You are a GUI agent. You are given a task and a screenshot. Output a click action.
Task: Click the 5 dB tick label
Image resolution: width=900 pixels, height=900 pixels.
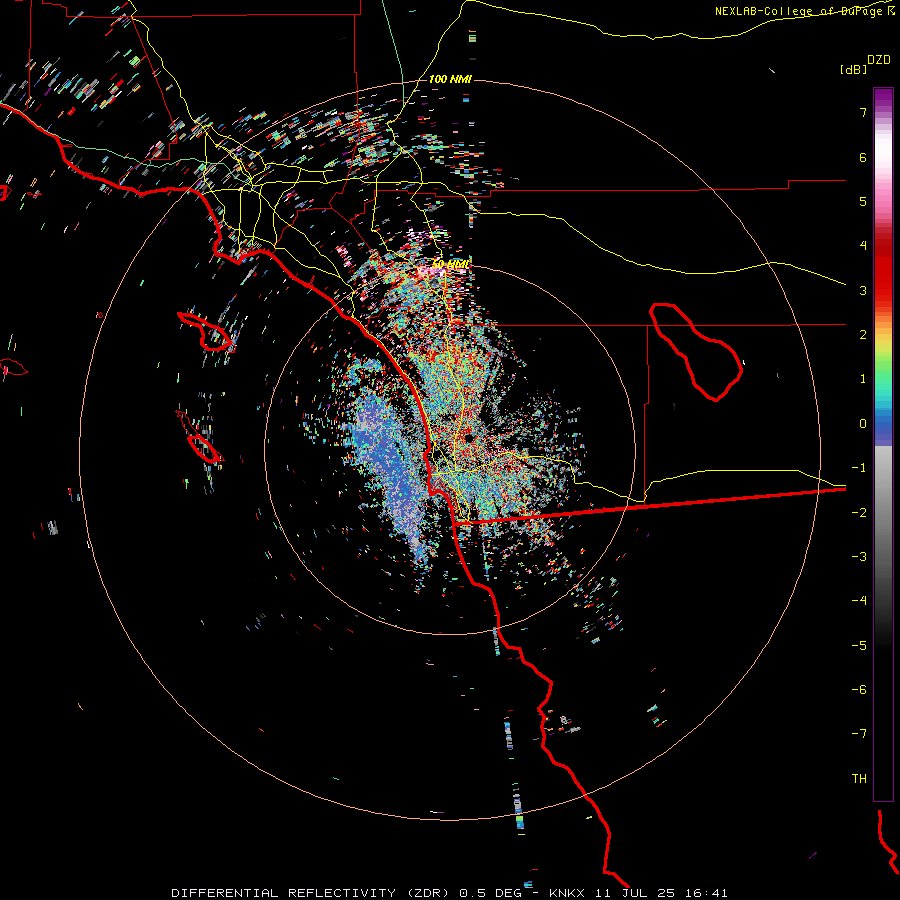863,201
